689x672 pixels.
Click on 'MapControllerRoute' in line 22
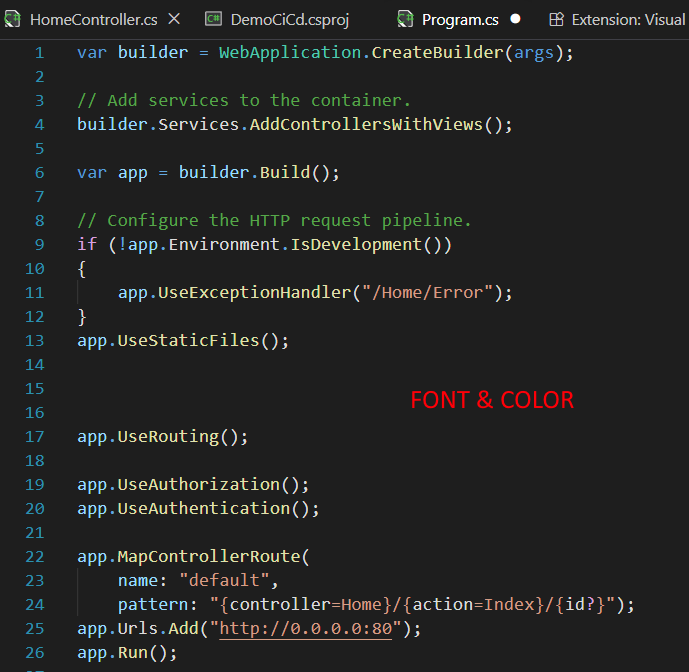click(x=209, y=557)
